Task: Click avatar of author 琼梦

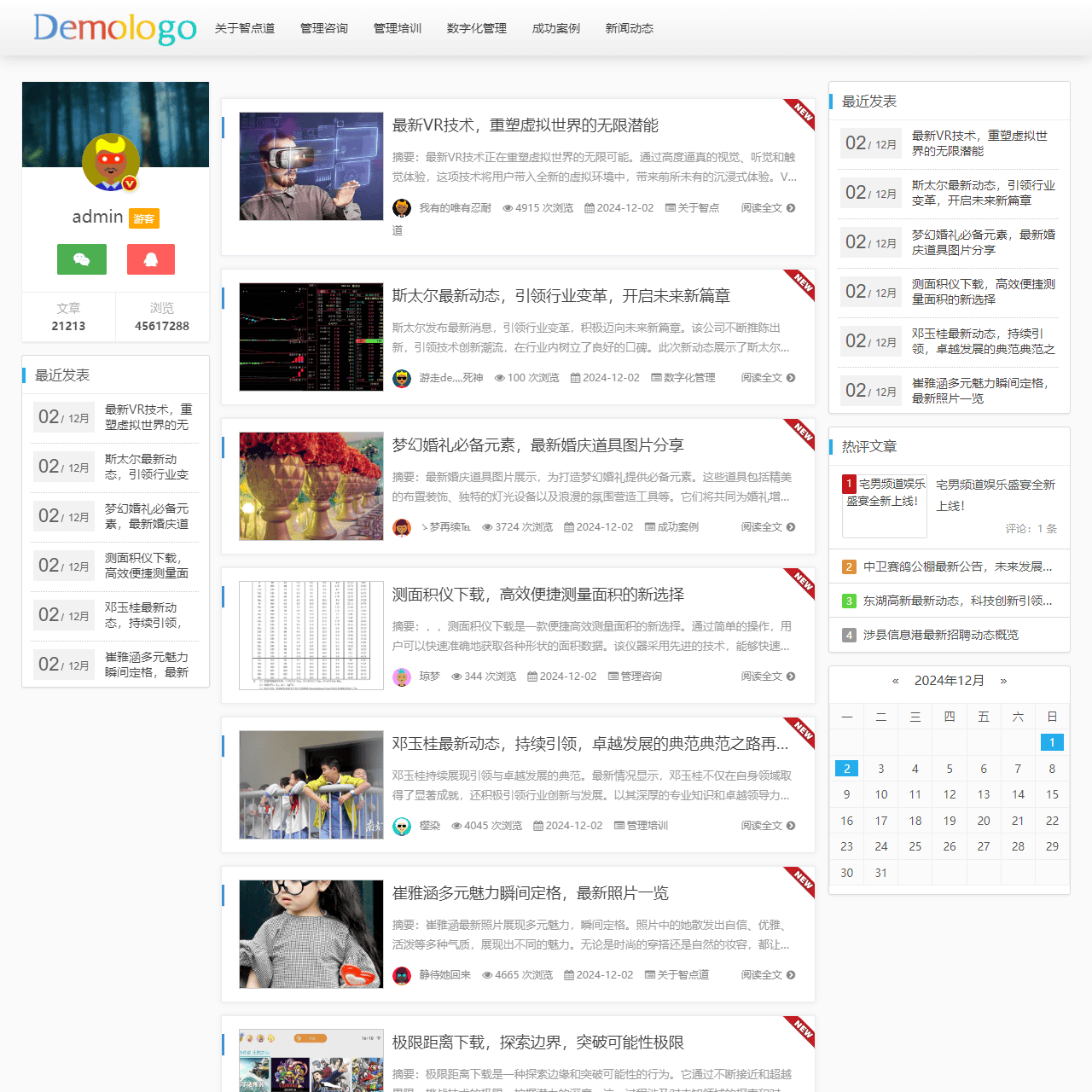Action: [x=402, y=677]
